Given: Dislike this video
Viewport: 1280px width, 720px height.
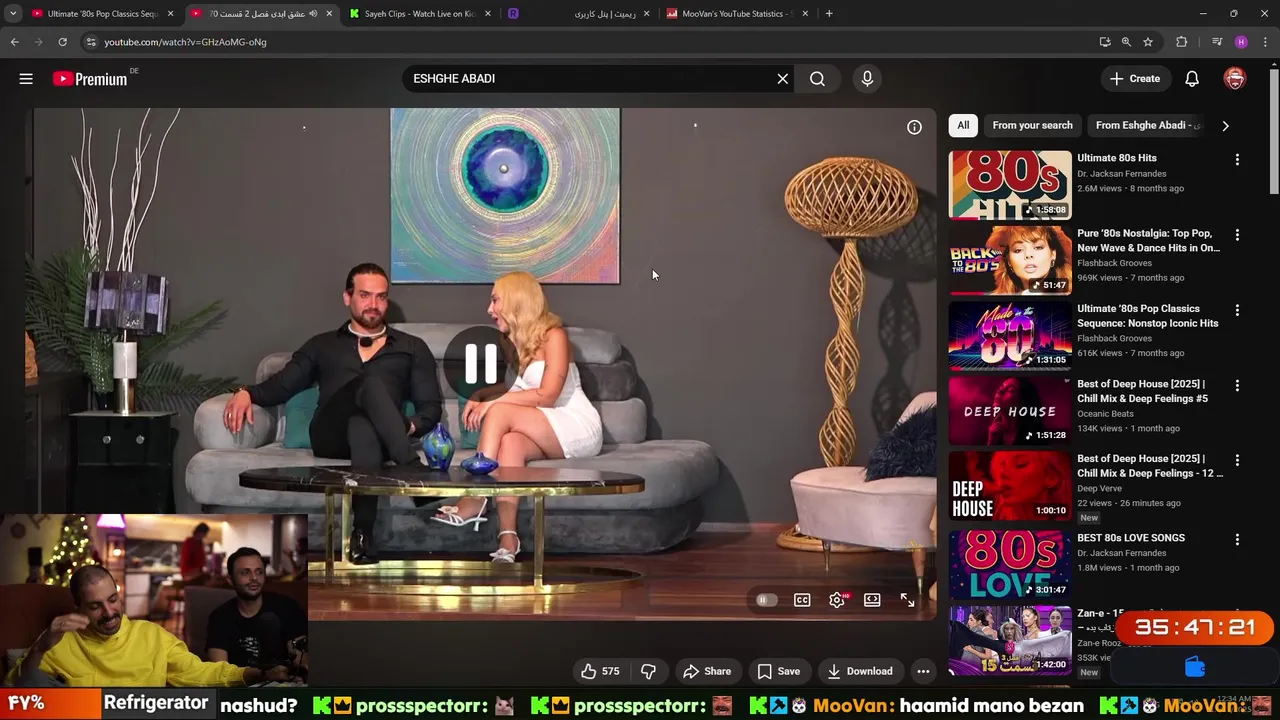Looking at the screenshot, I should click(648, 672).
